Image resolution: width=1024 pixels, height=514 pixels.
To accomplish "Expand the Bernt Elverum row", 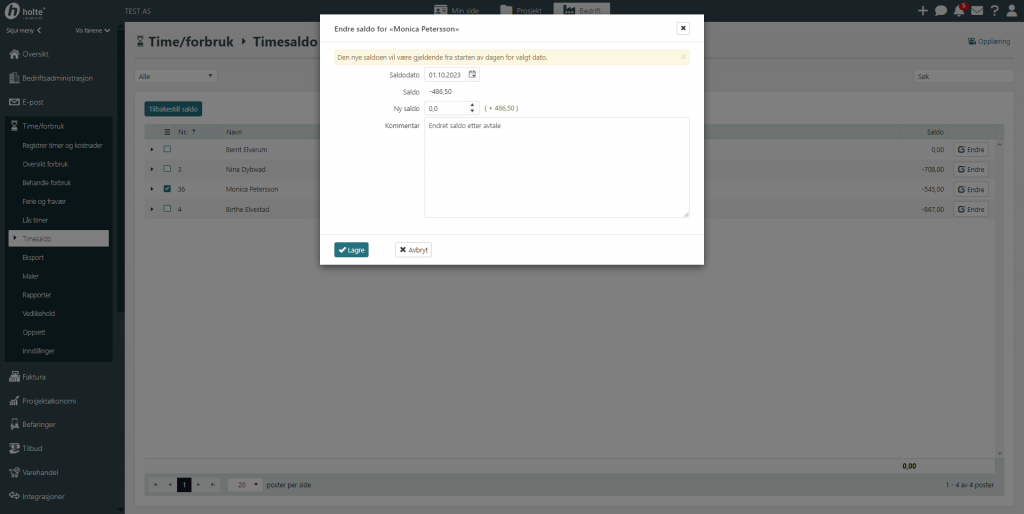I will tap(152, 149).
